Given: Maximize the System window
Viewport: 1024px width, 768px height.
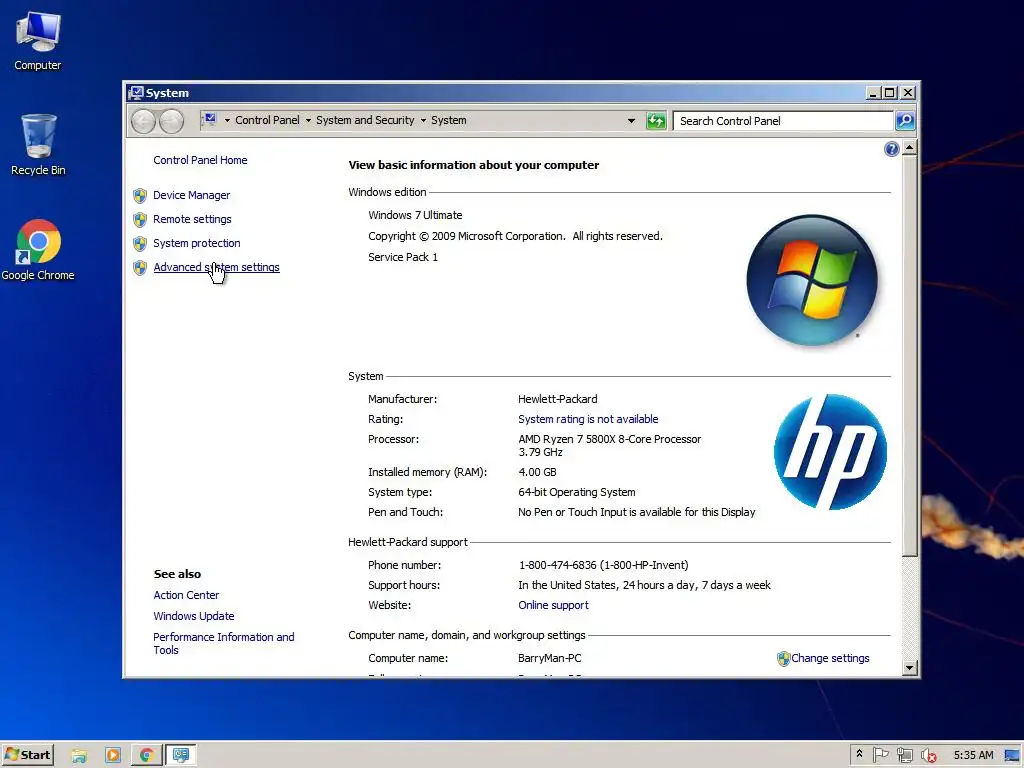Looking at the screenshot, I should click(889, 93).
